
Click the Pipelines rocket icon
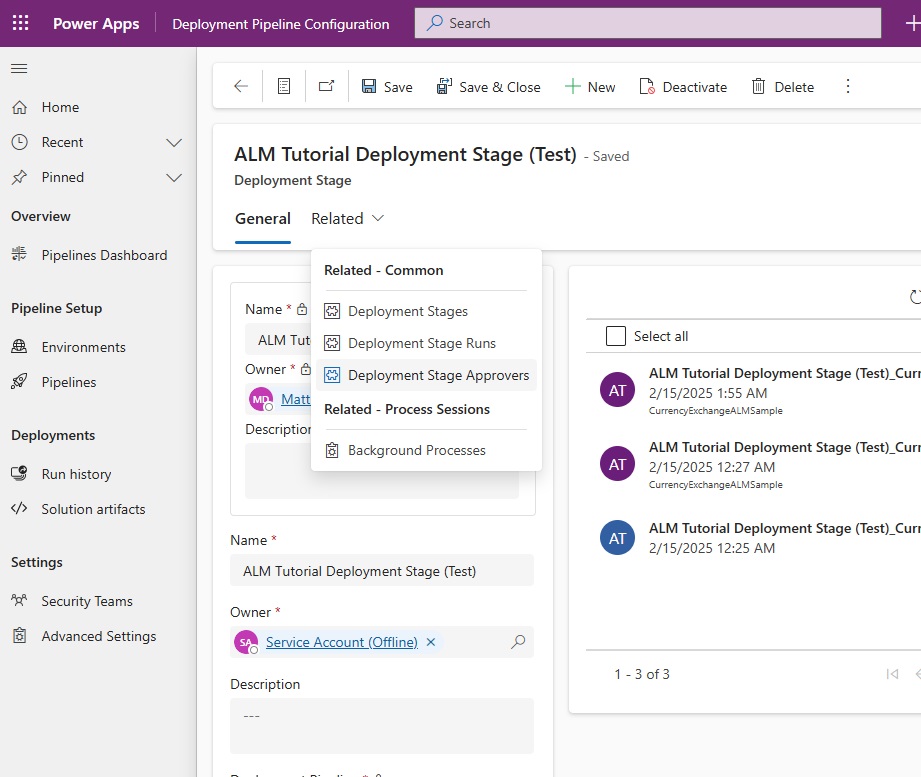(19, 382)
